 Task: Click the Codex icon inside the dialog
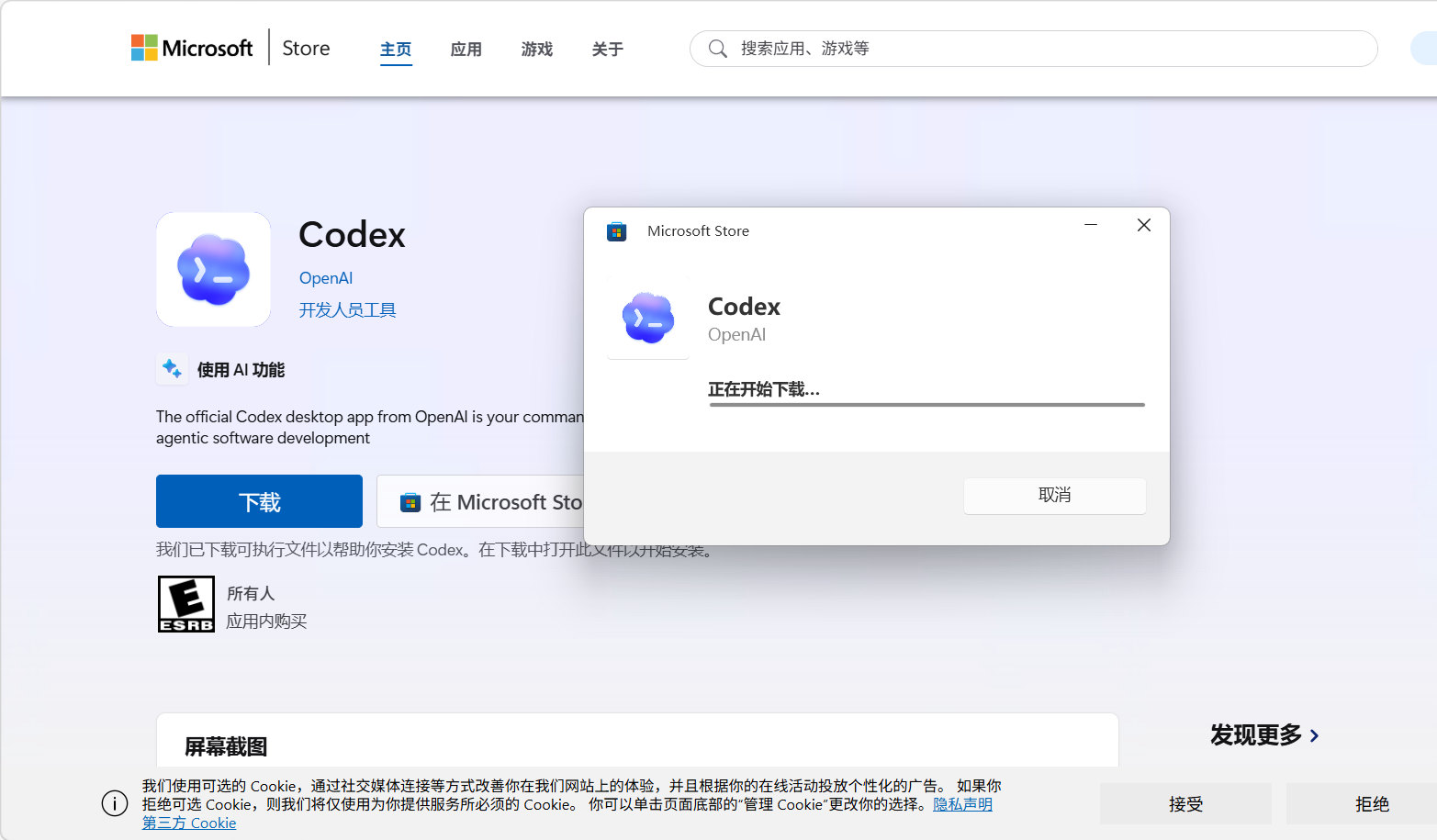648,318
